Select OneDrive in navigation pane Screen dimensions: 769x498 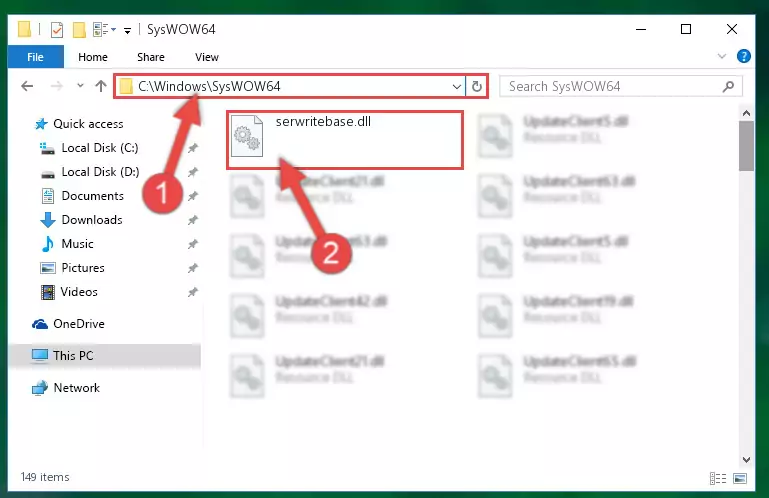78,324
